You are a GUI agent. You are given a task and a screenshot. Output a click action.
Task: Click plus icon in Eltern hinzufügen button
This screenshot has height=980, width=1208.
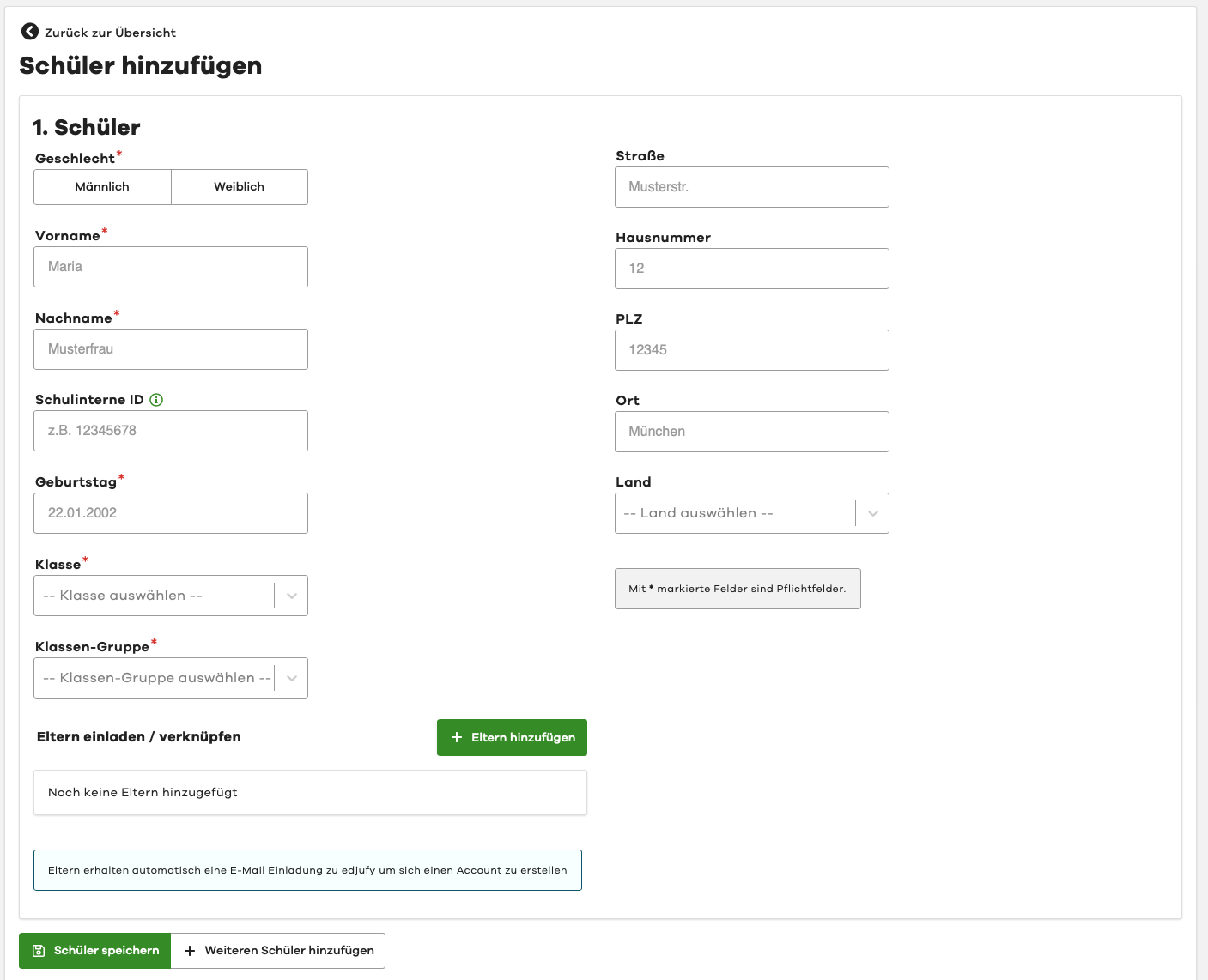[457, 738]
